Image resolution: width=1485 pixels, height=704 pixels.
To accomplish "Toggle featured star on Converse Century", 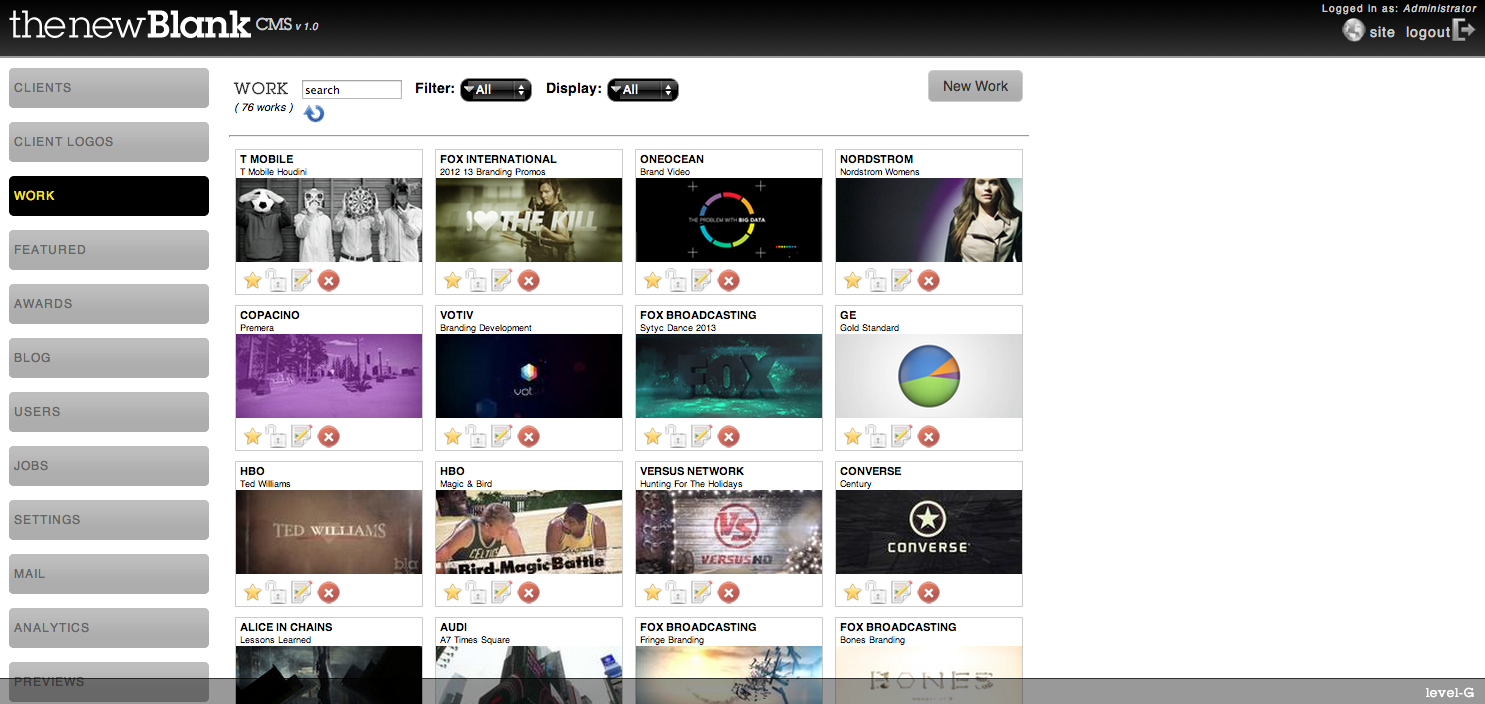I will [x=853, y=592].
